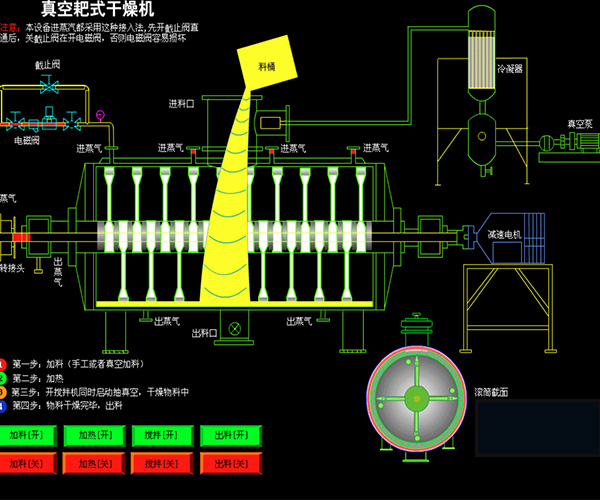Click the 截止阀 stop valve symbol
Screen dimensions: 600x500
point(47,88)
